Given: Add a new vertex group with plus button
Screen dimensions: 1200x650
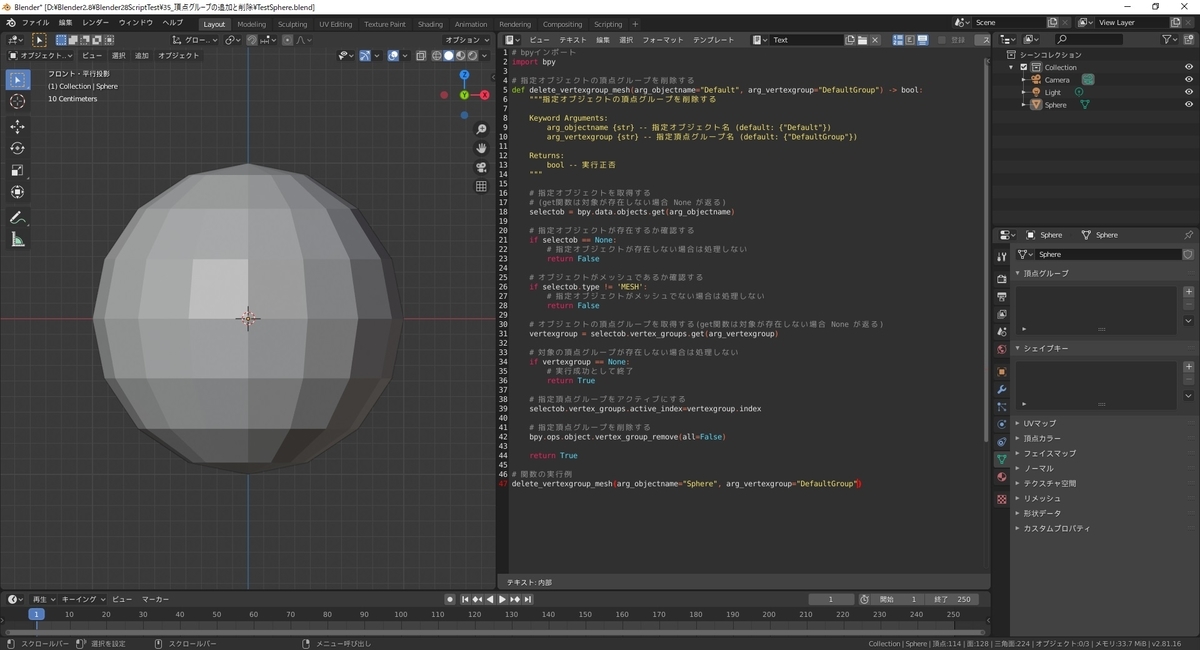Looking at the screenshot, I should (x=1188, y=292).
